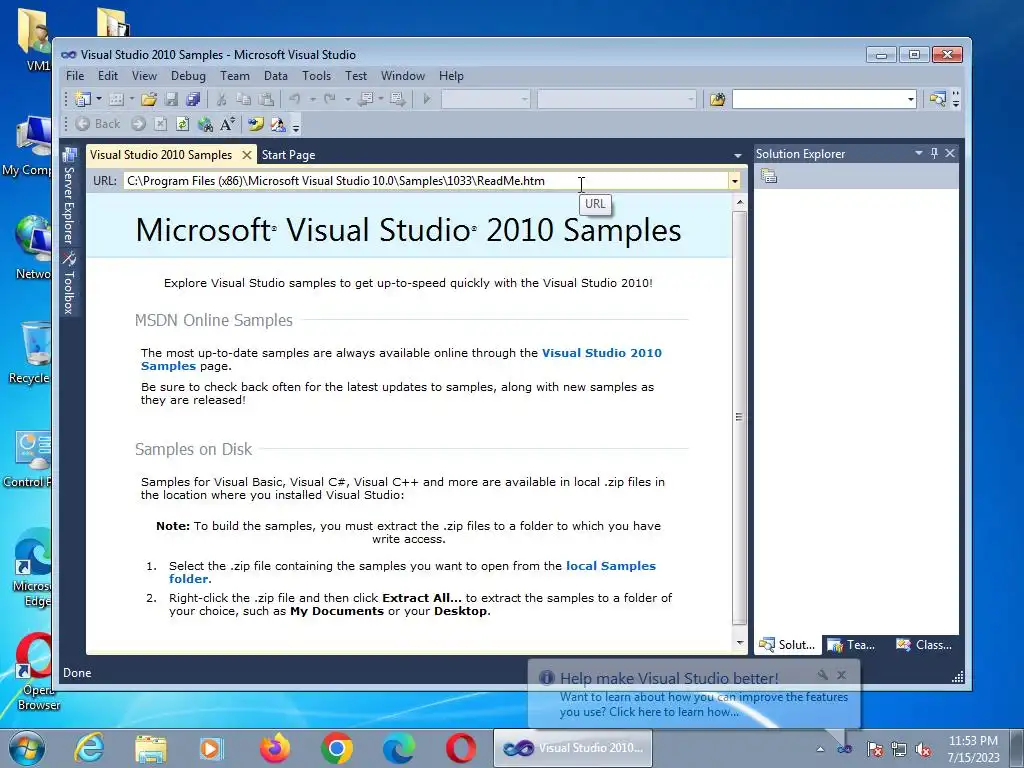Click the Navigate Forward toolbar icon
This screenshot has width=1024, height=768.
pyautogui.click(x=397, y=99)
